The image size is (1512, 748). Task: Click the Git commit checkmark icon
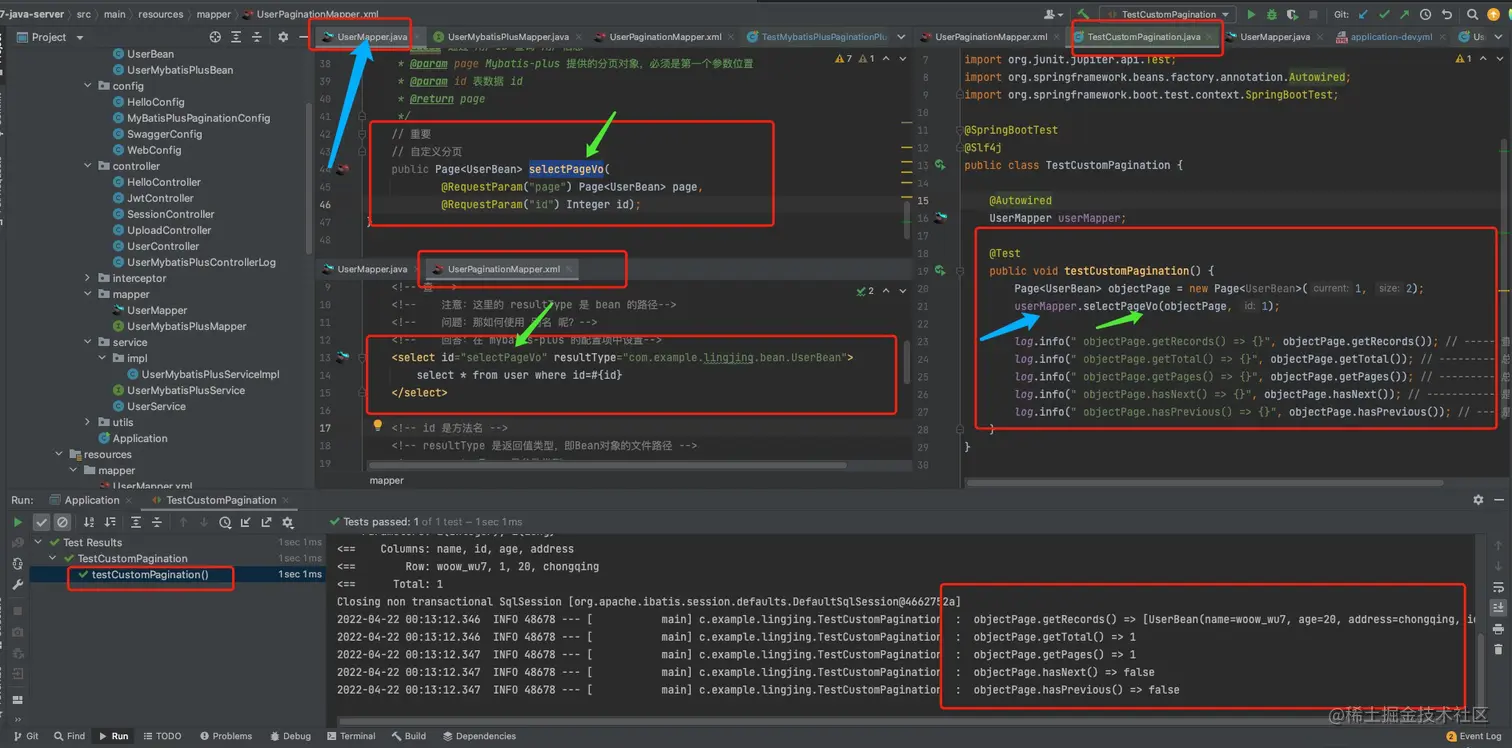[x=1384, y=14]
